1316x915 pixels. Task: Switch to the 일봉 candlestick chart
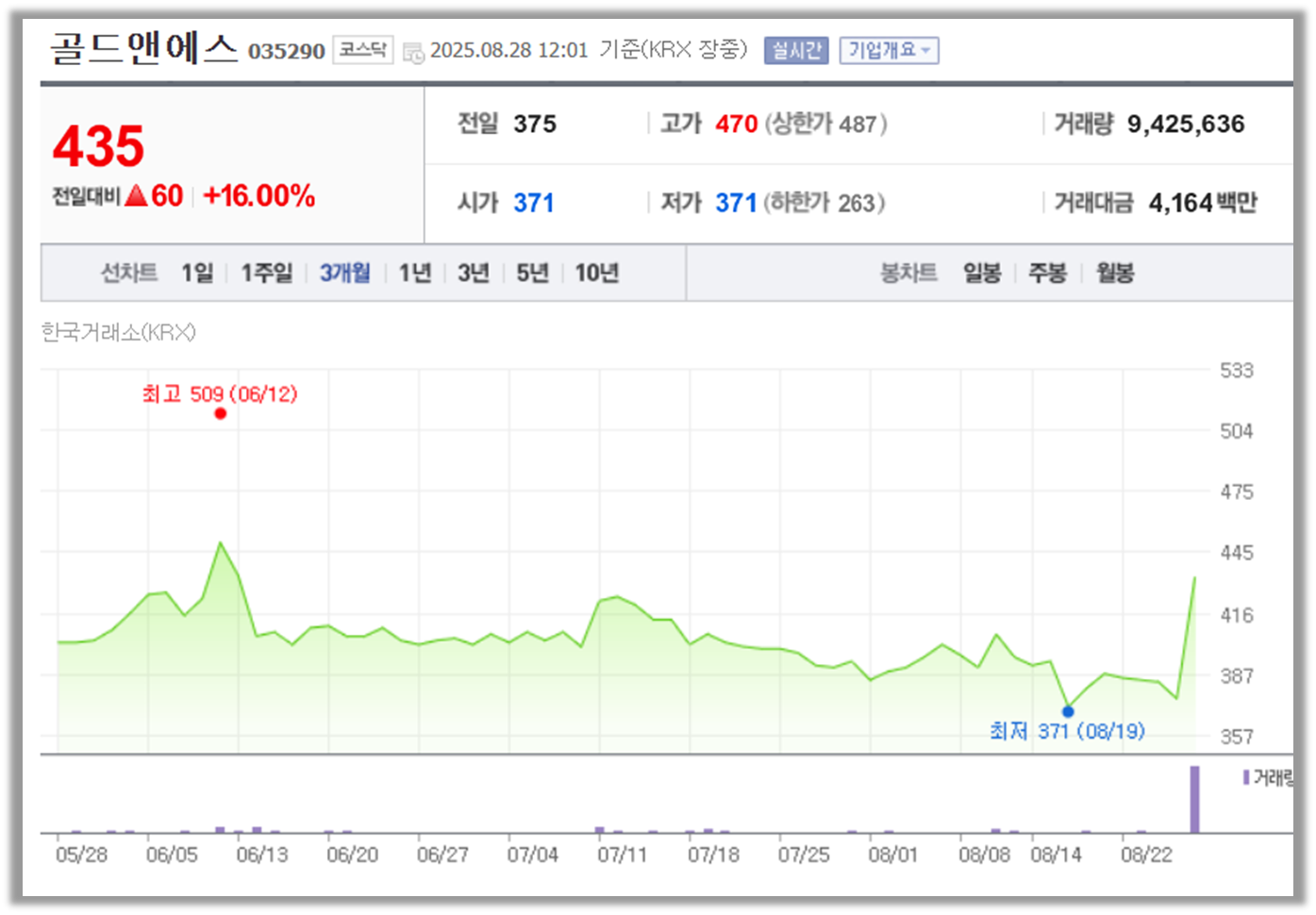click(982, 273)
